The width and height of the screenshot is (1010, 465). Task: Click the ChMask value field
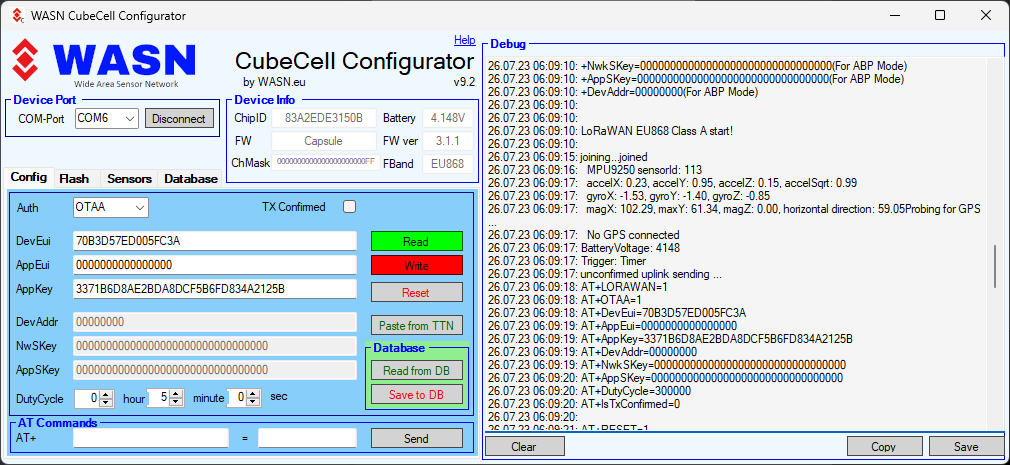tap(324, 162)
